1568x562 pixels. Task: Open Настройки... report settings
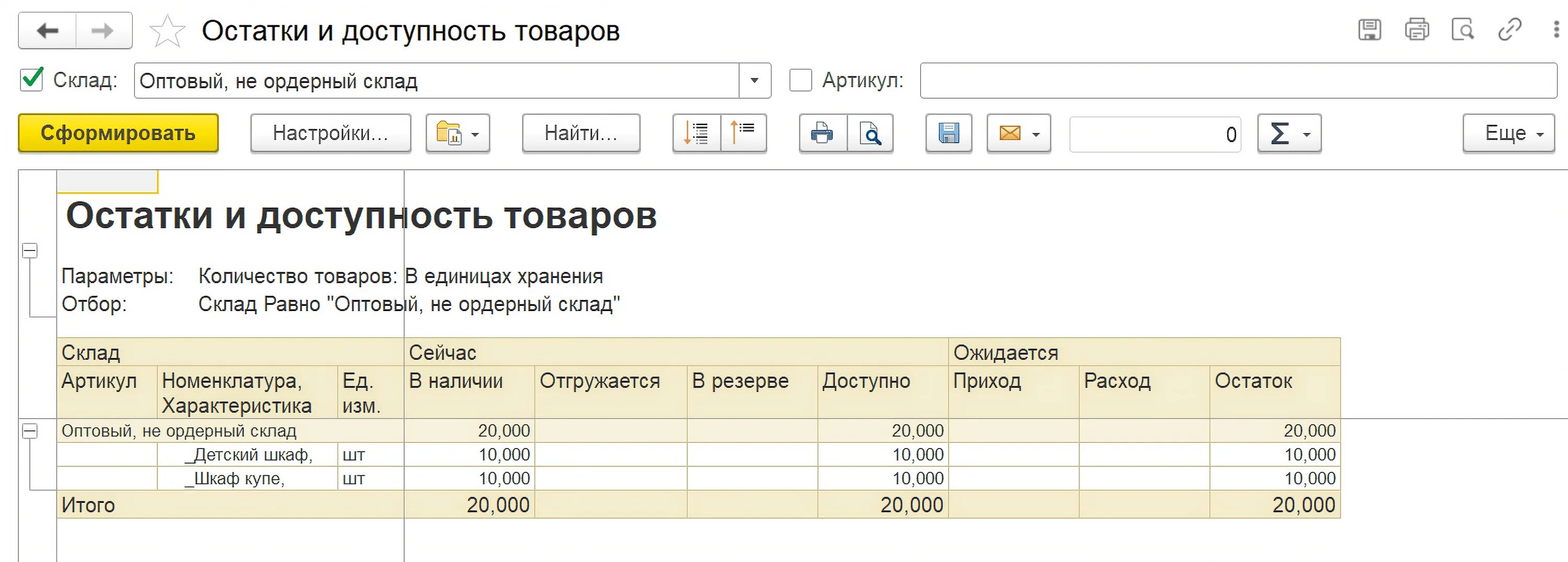[x=330, y=133]
